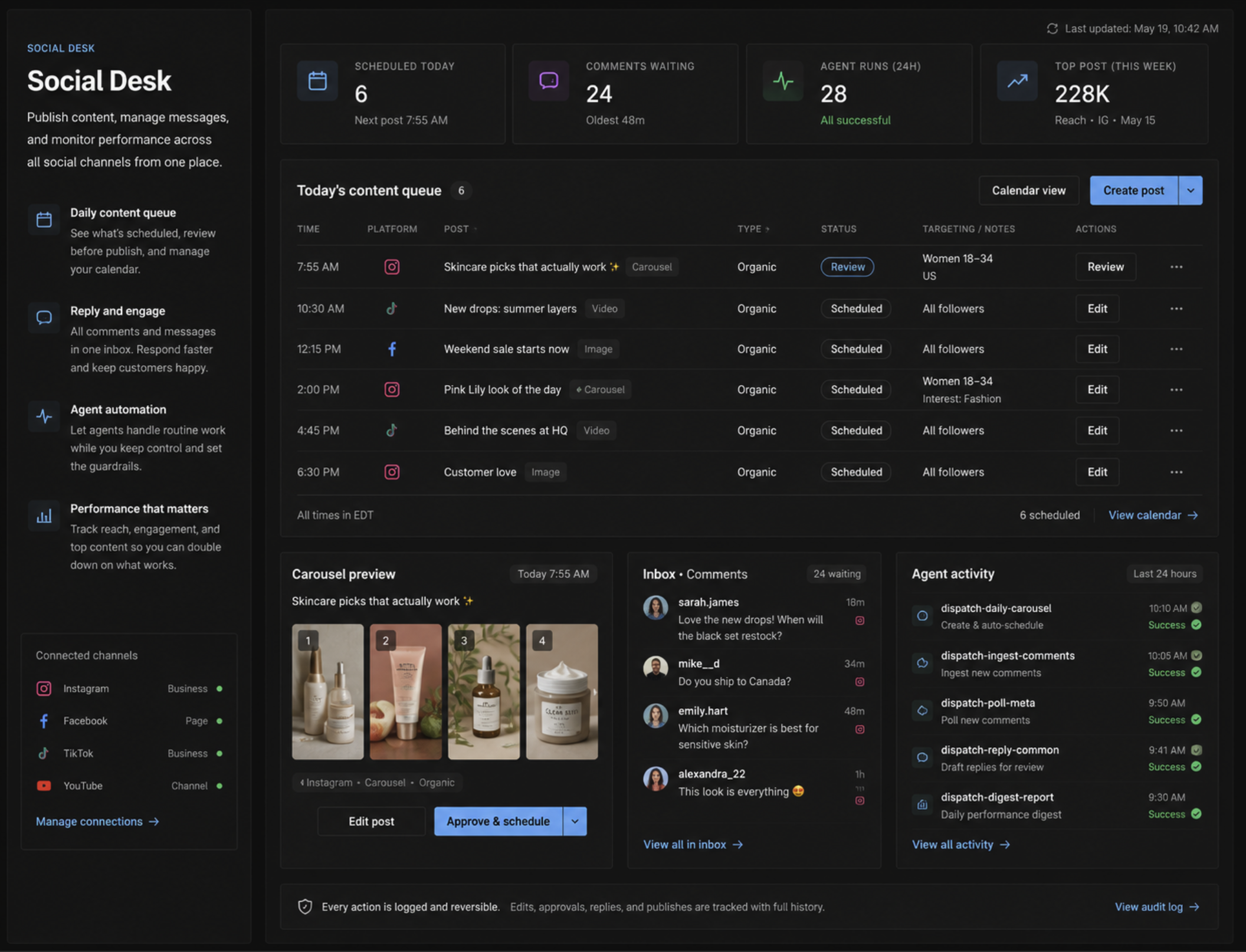Open the Manage connections link

pyautogui.click(x=97, y=821)
